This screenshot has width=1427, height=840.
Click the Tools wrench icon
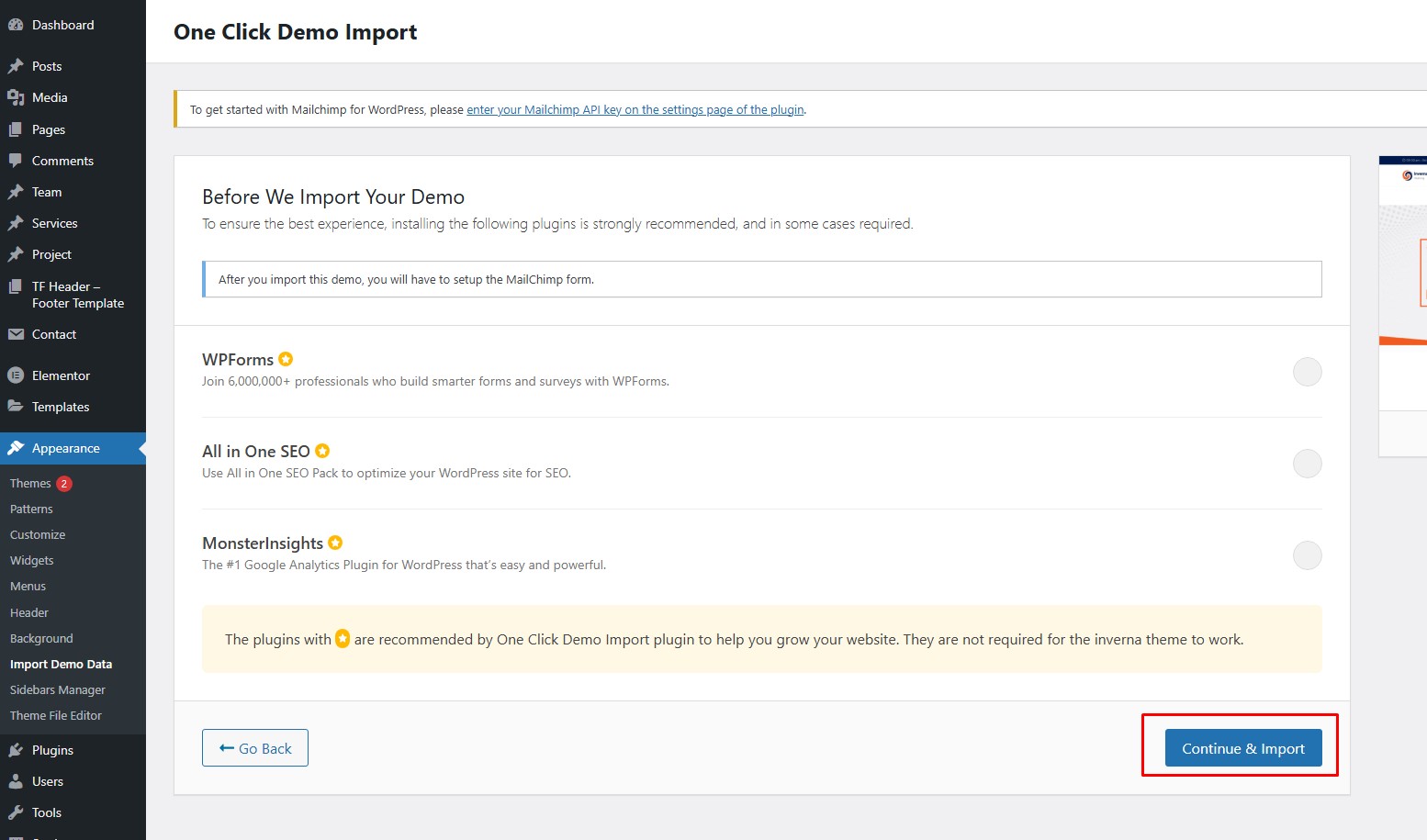(16, 812)
